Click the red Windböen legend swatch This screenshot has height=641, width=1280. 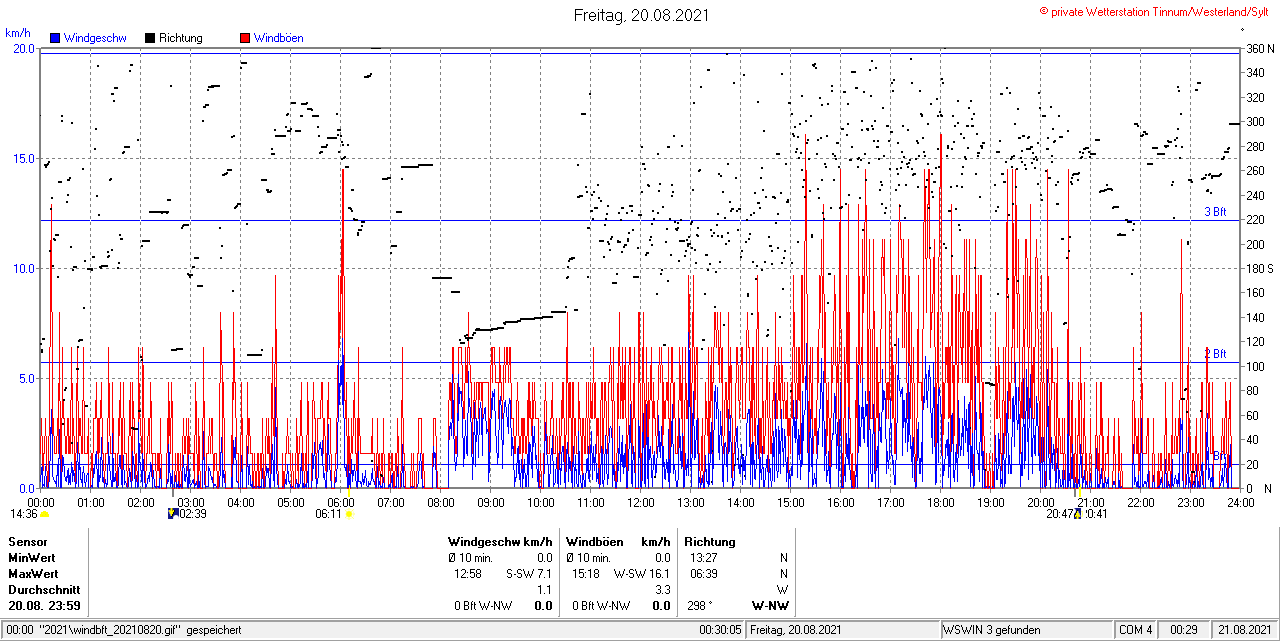tap(245, 38)
